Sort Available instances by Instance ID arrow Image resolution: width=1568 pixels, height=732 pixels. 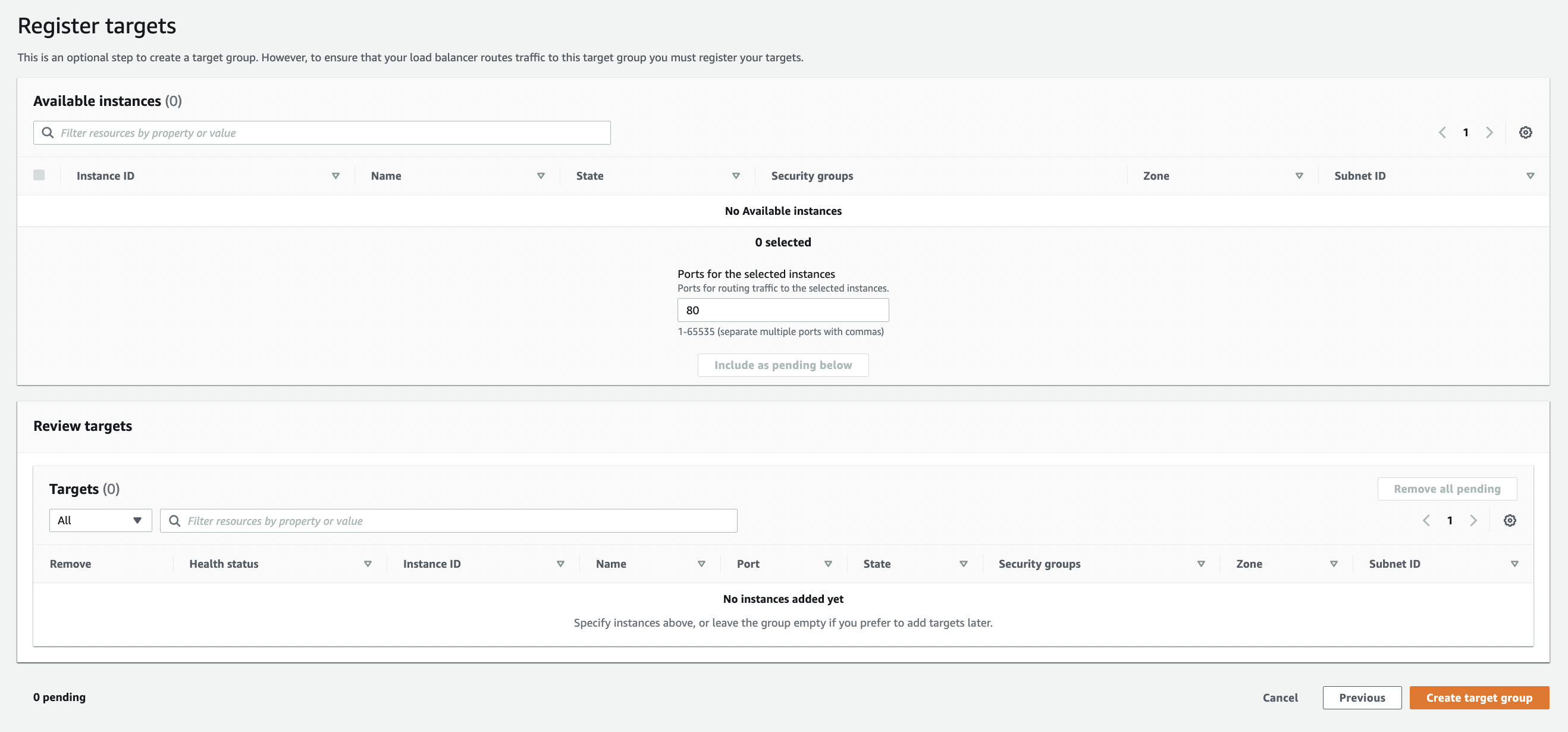click(335, 176)
